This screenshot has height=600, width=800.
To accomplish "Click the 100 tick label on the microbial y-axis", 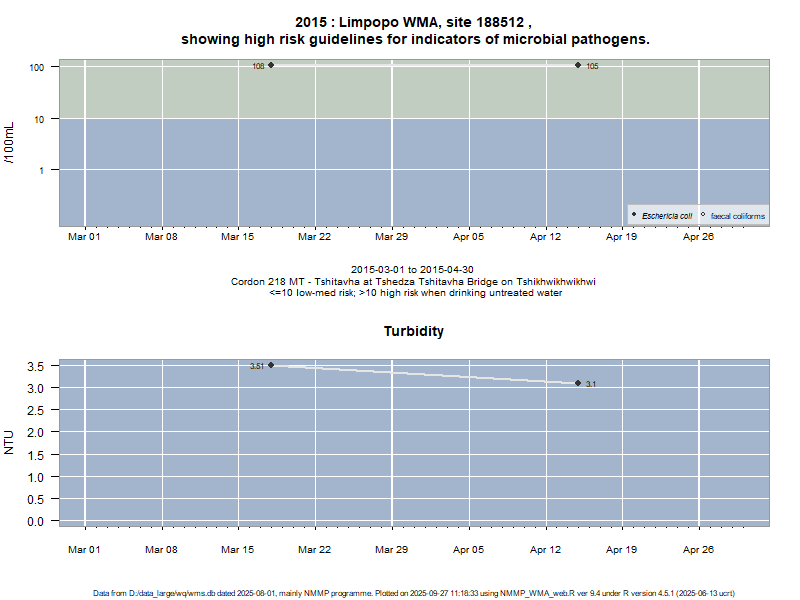I will tap(40, 67).
